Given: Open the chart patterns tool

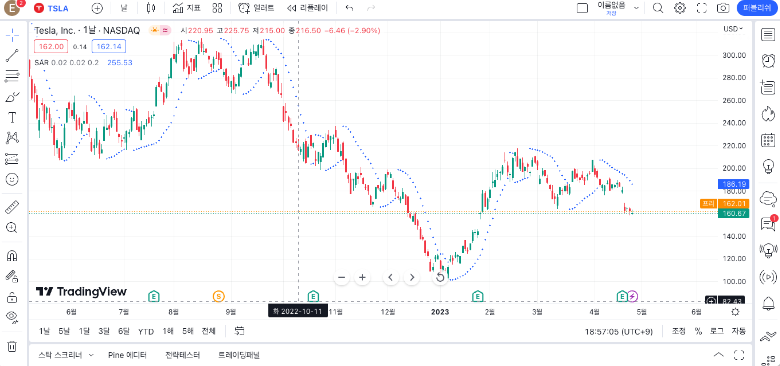Looking at the screenshot, I should pyautogui.click(x=12, y=138).
